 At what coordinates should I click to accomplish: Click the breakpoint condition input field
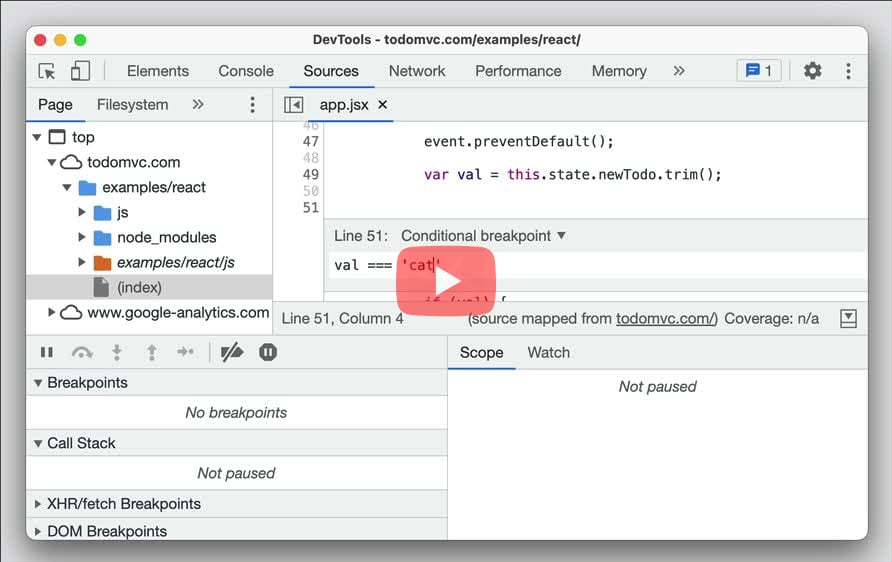(597, 266)
